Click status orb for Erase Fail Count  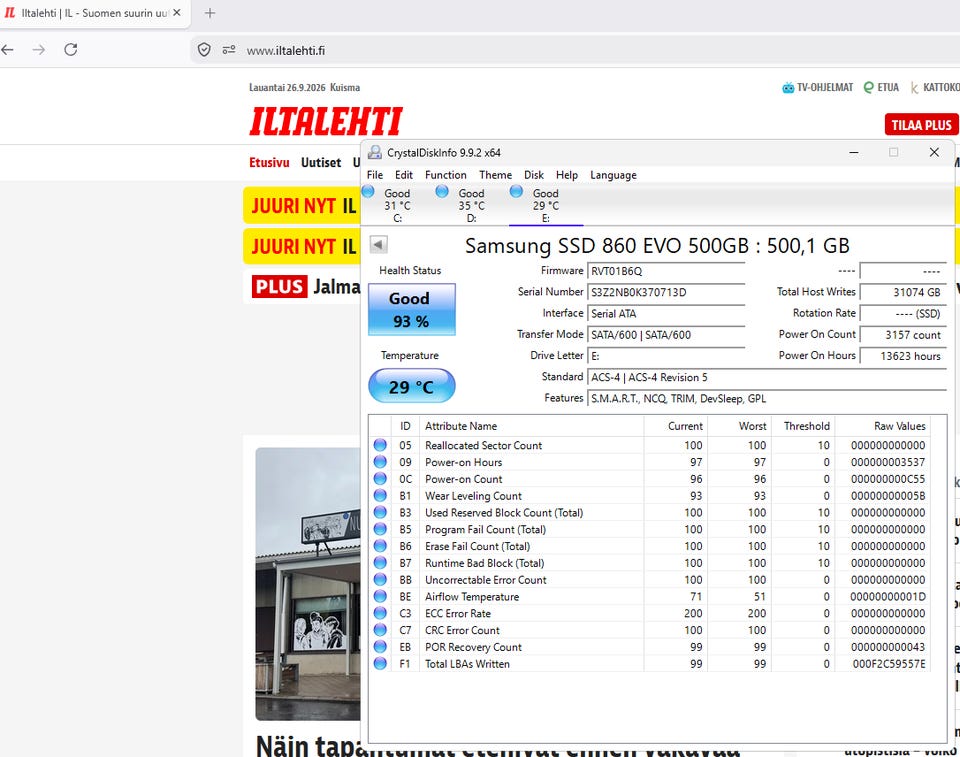[x=380, y=546]
